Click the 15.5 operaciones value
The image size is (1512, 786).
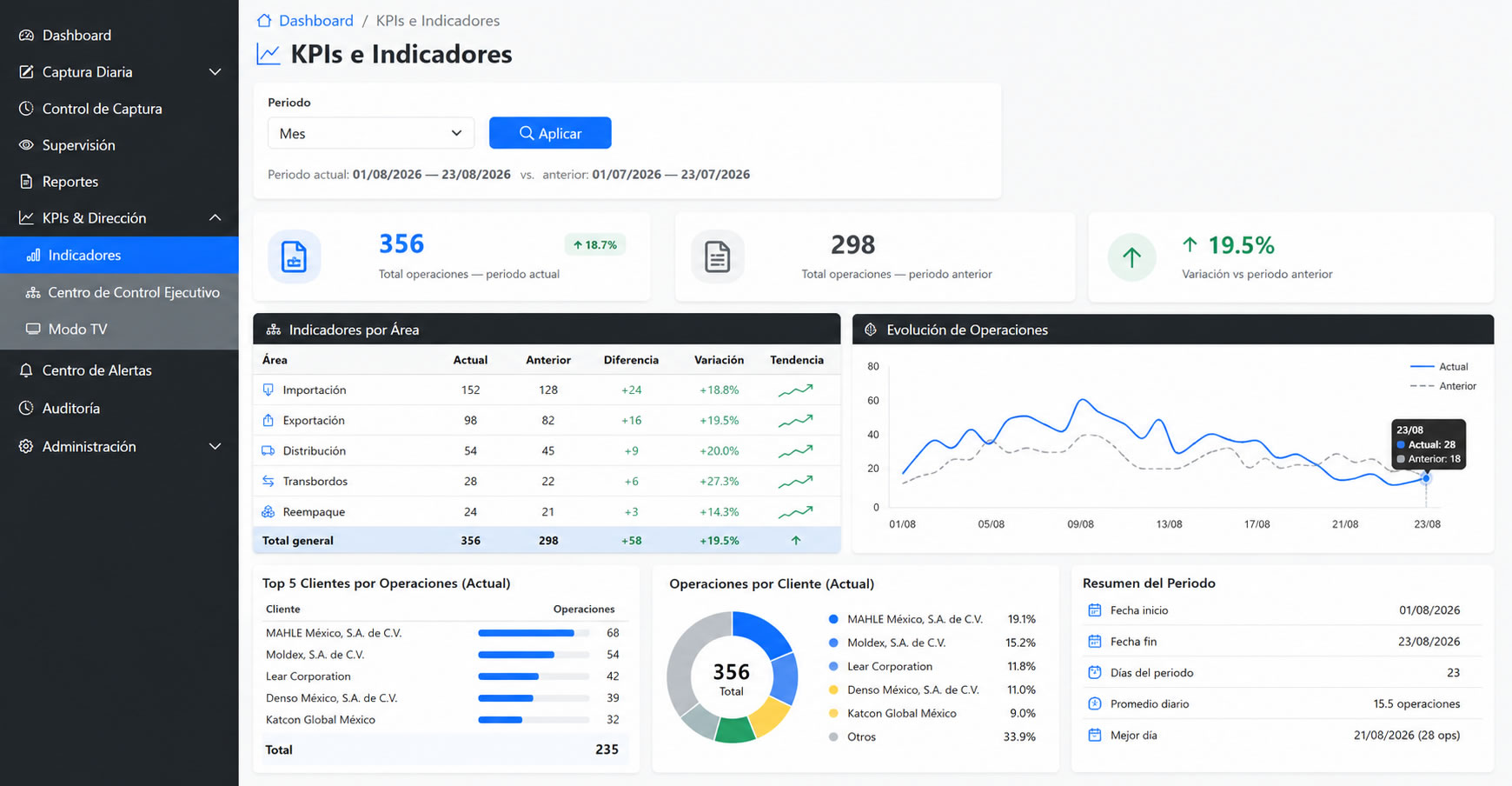click(1416, 703)
